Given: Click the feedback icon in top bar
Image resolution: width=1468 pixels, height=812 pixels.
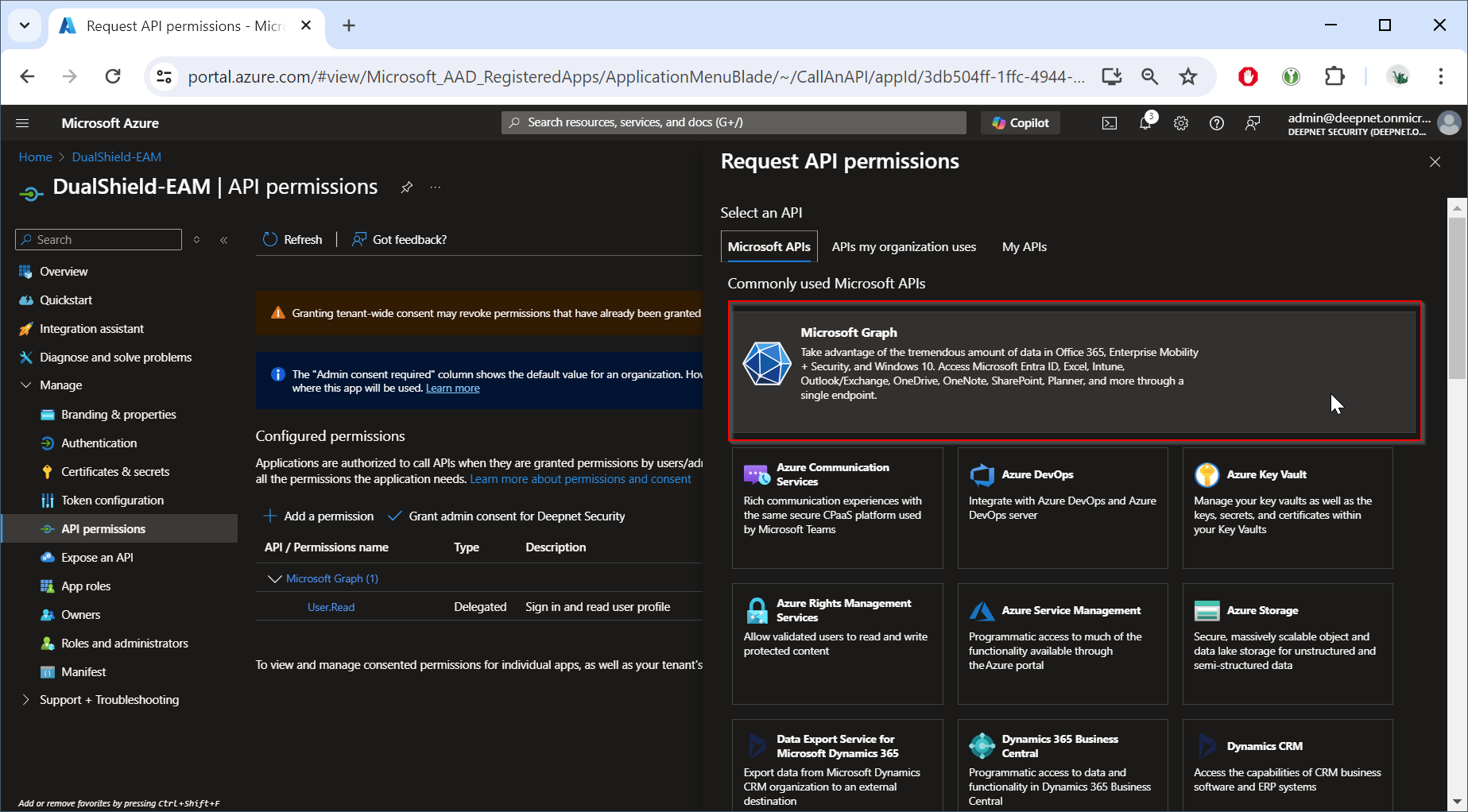Looking at the screenshot, I should click(1253, 123).
